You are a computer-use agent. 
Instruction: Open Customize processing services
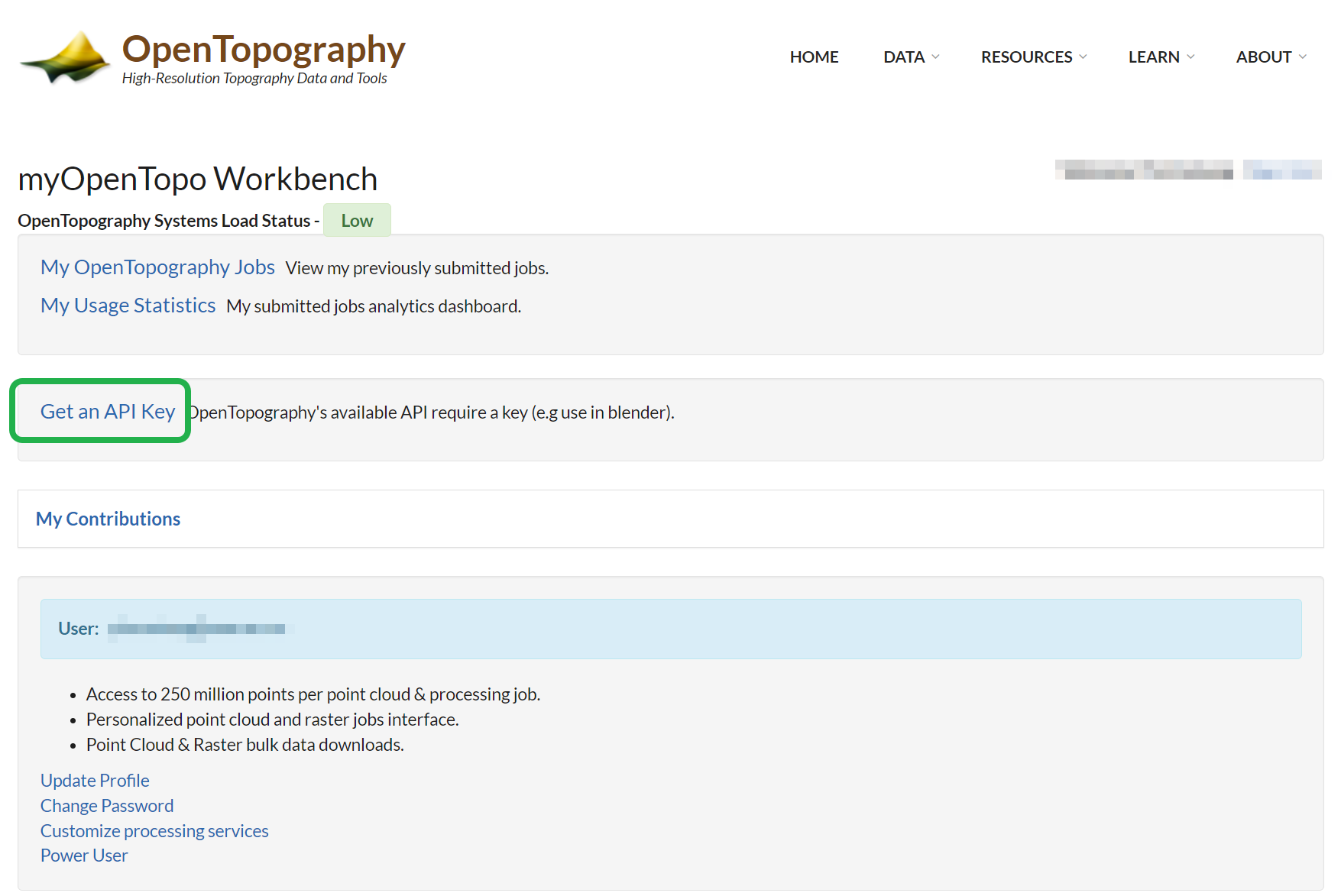pos(154,830)
